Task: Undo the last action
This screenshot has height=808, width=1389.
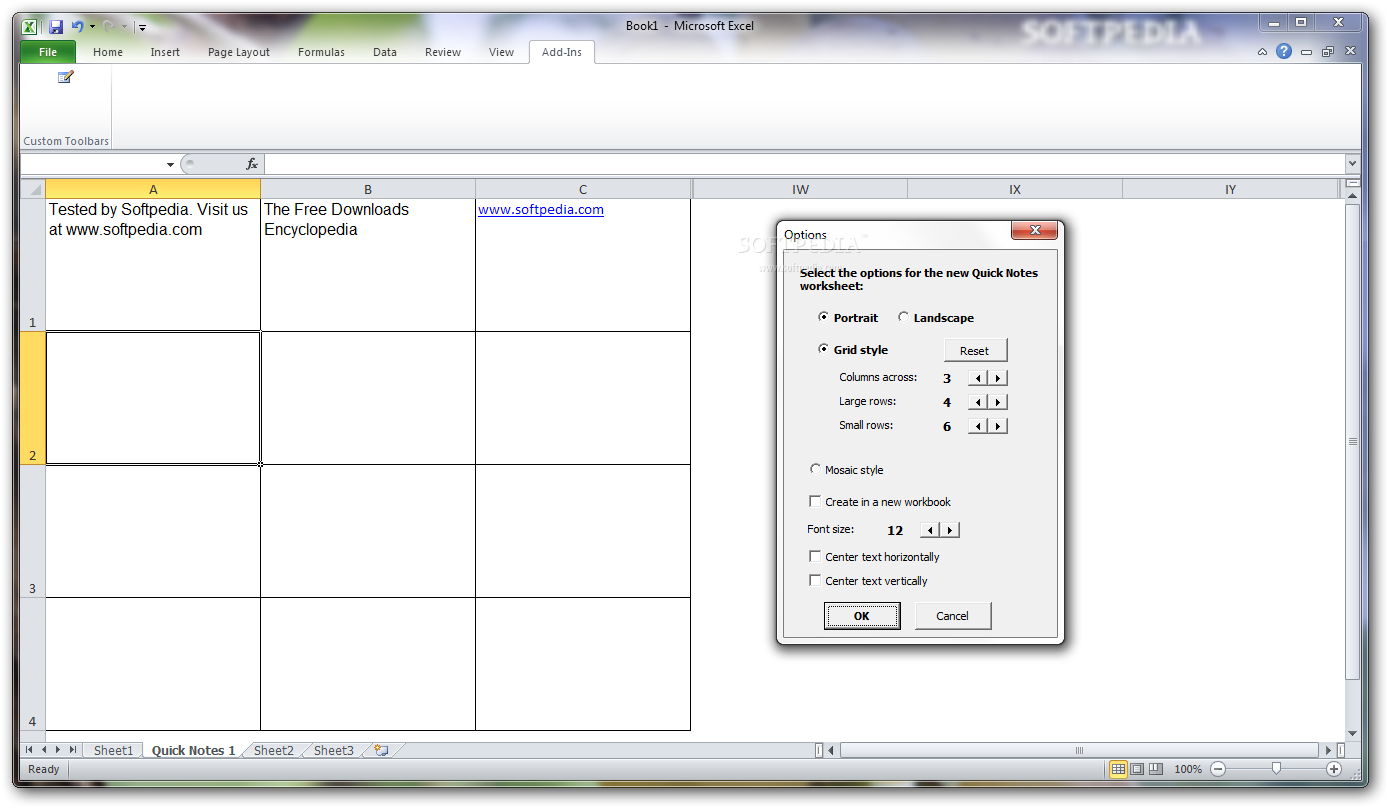Action: click(x=77, y=27)
